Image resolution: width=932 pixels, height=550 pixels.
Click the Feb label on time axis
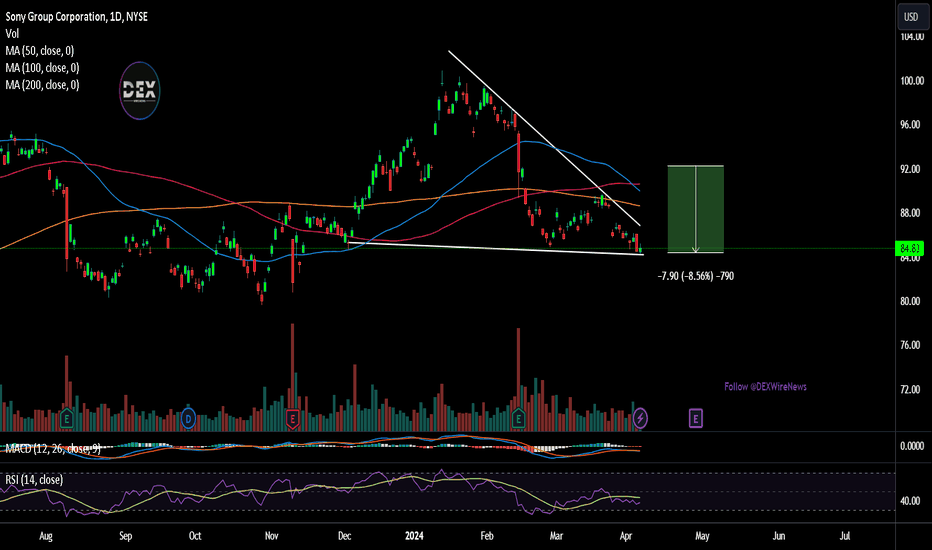pyautogui.click(x=487, y=536)
